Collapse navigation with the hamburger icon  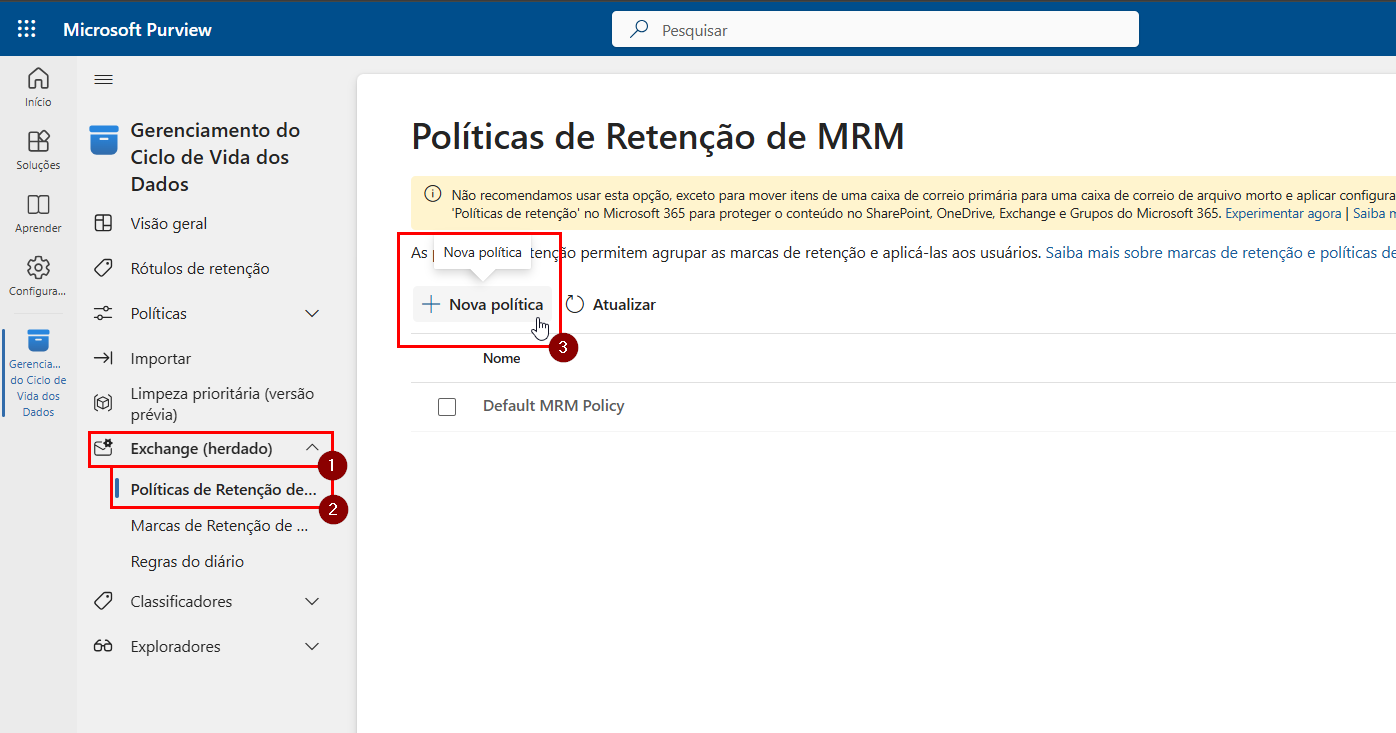104,80
